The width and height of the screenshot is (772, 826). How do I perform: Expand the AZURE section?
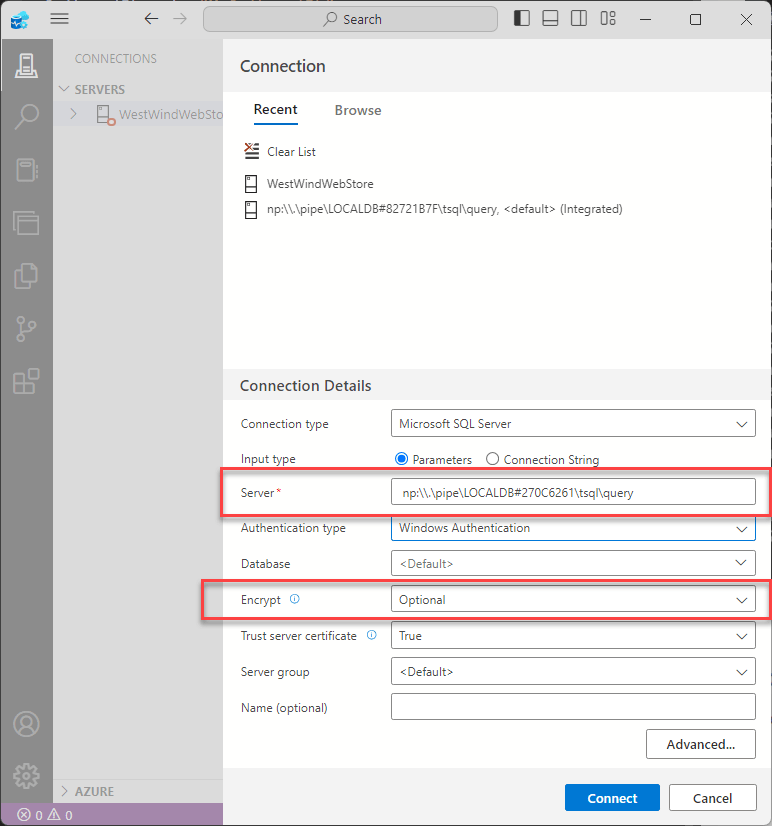(x=64, y=791)
